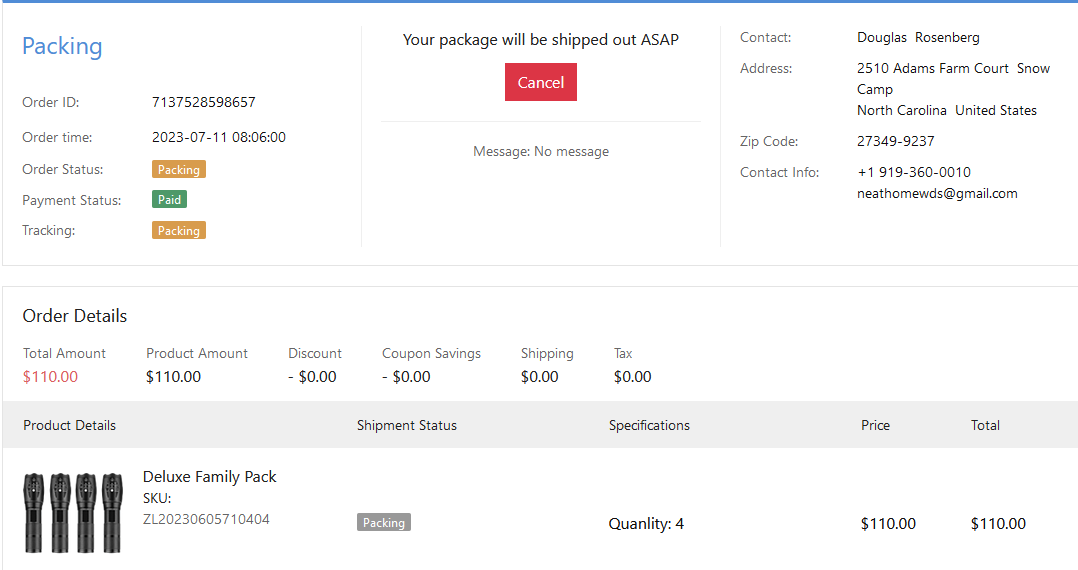This screenshot has height=570, width=1078.
Task: Select the green Paid payment status badge
Action: click(x=169, y=200)
